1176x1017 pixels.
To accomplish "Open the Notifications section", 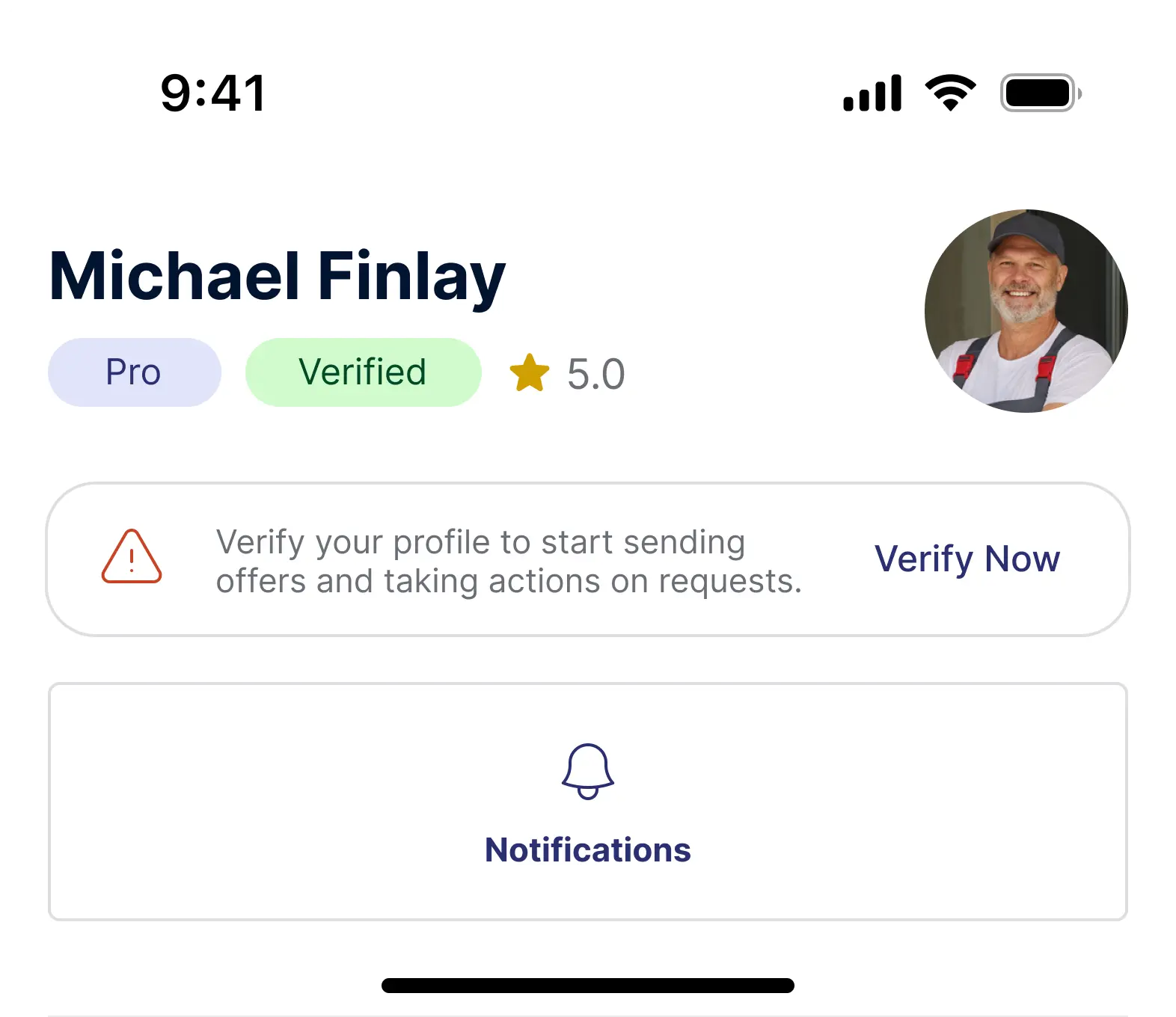I will [588, 849].
